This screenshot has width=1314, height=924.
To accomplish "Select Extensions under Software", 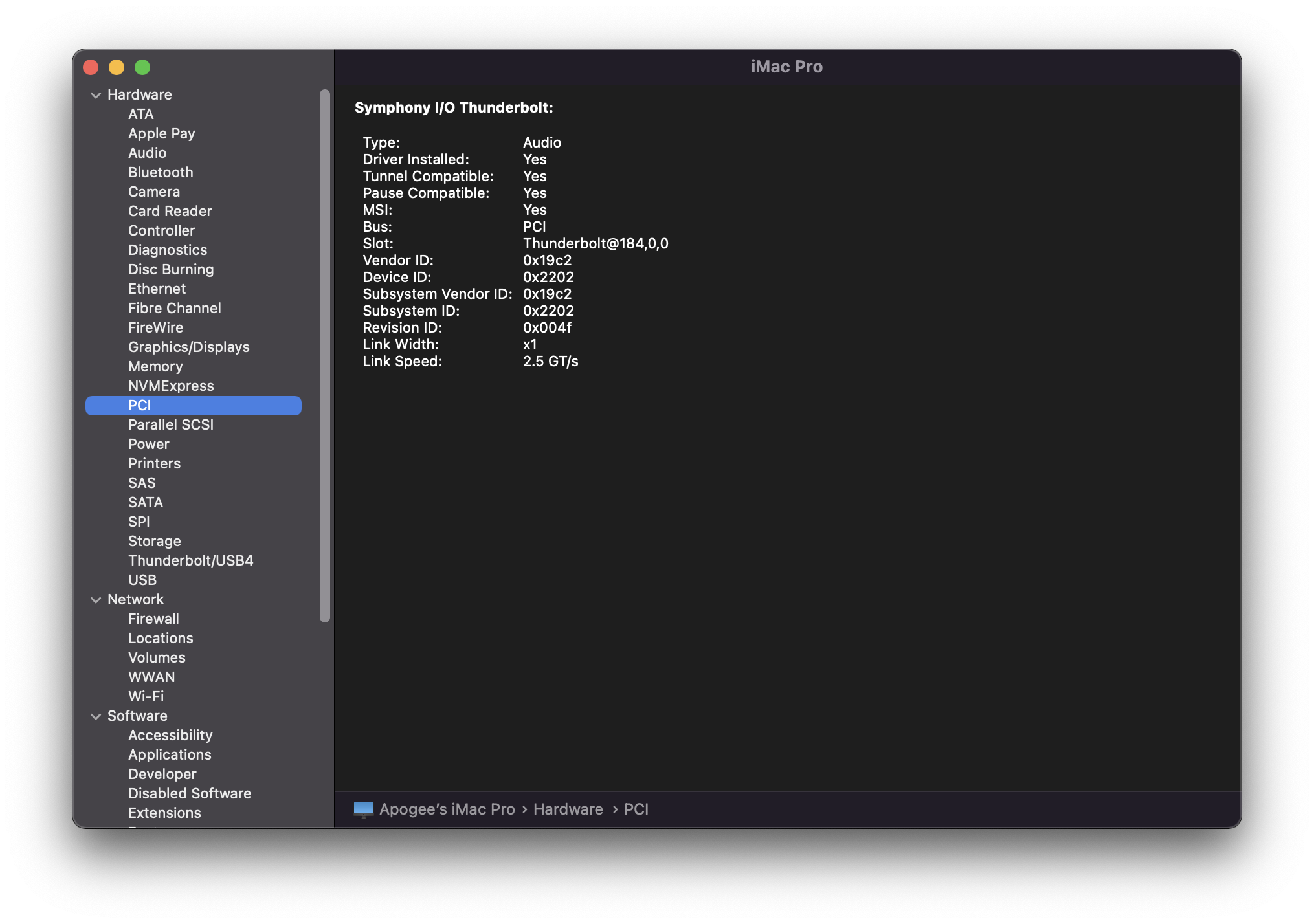I will point(164,813).
